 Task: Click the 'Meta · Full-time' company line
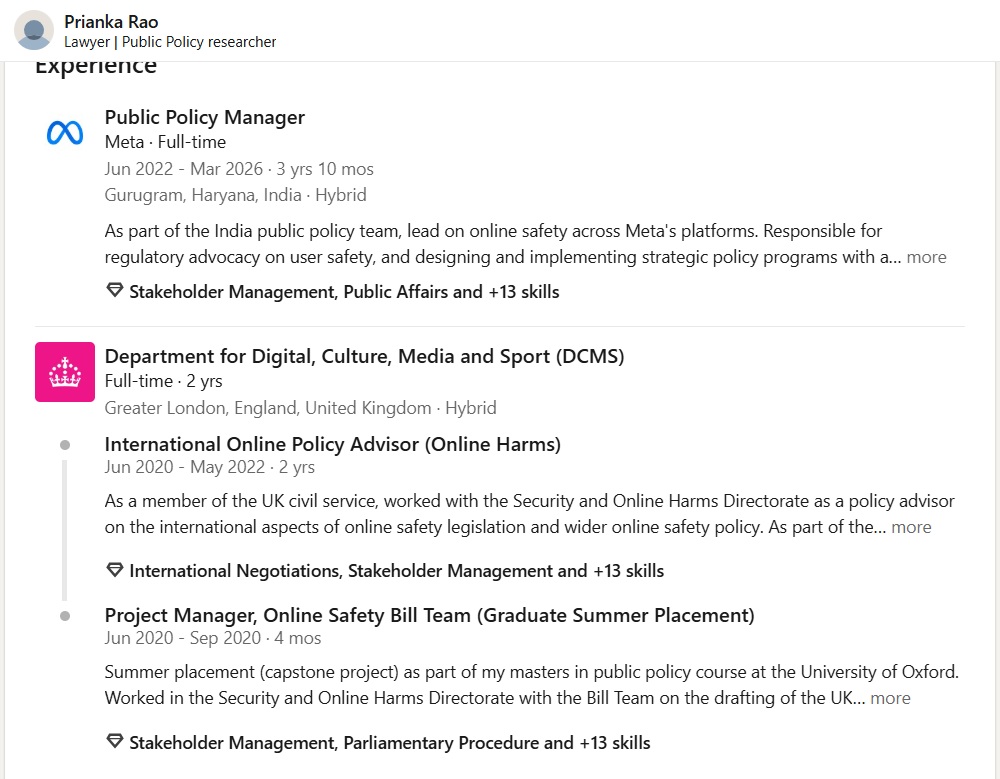point(165,142)
